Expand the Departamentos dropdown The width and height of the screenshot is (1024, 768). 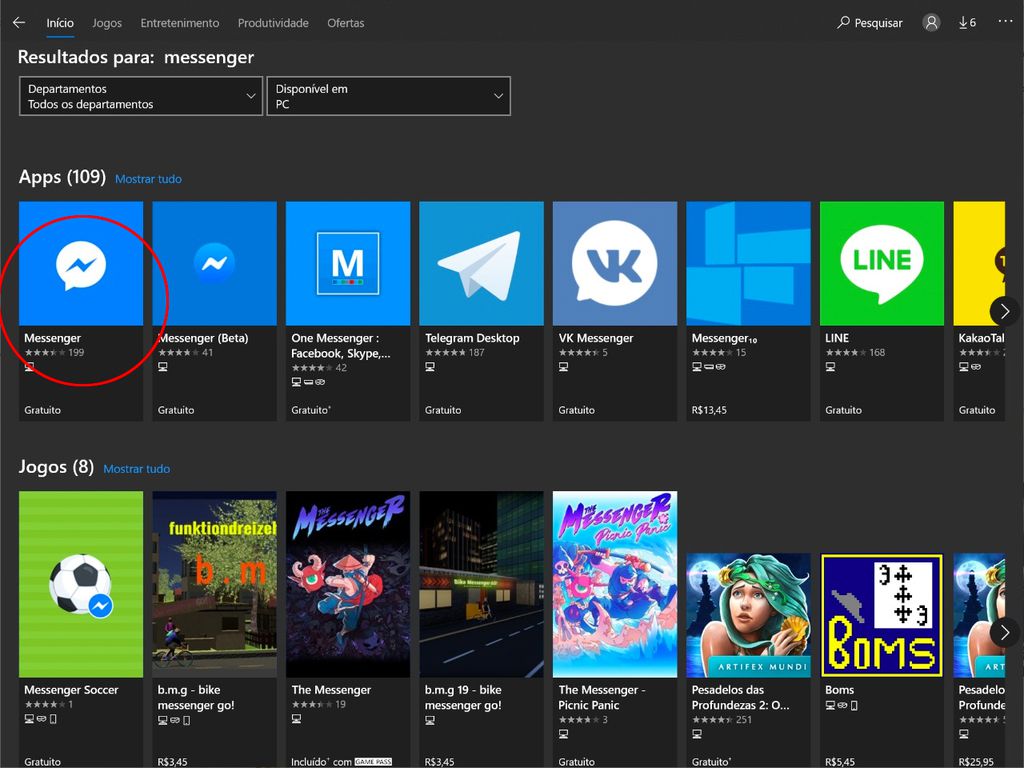141,96
